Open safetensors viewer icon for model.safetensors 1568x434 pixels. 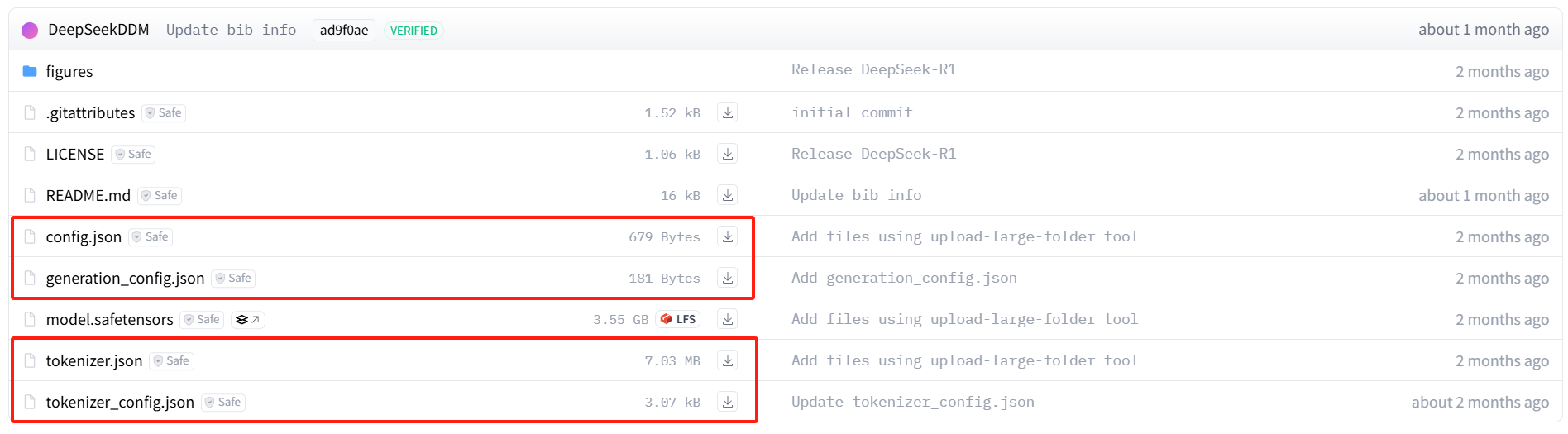tap(247, 319)
